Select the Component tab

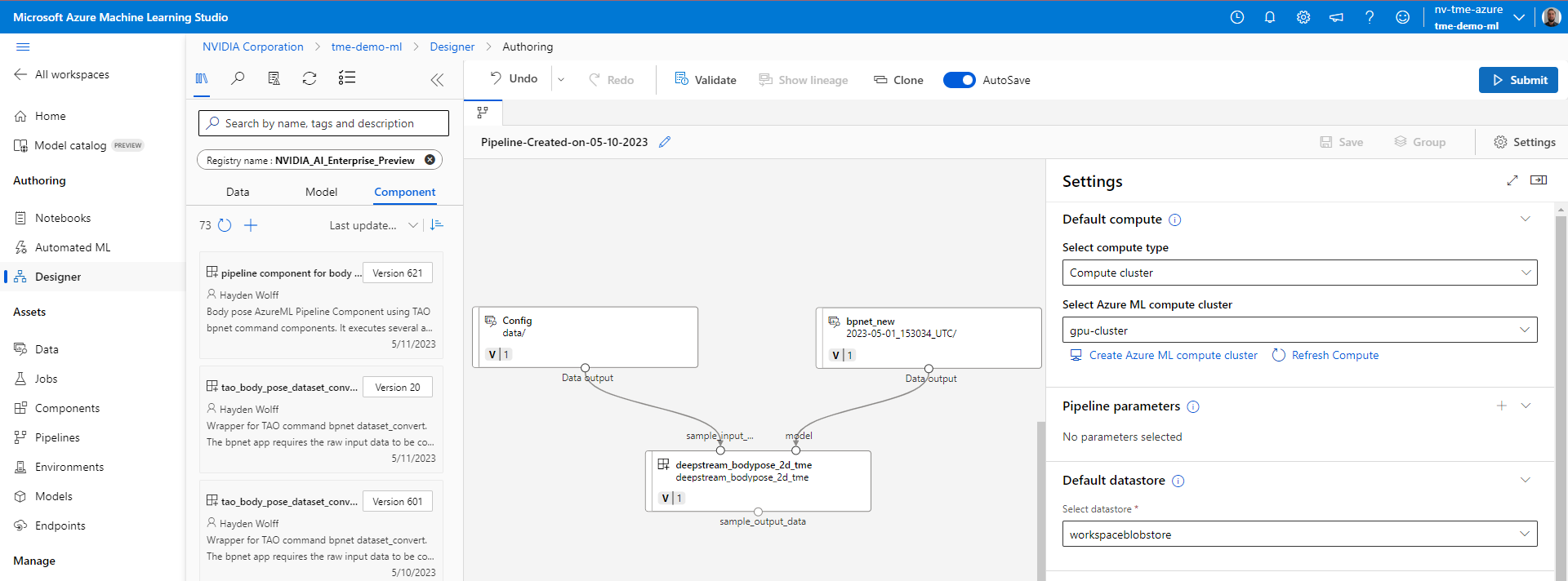click(405, 192)
